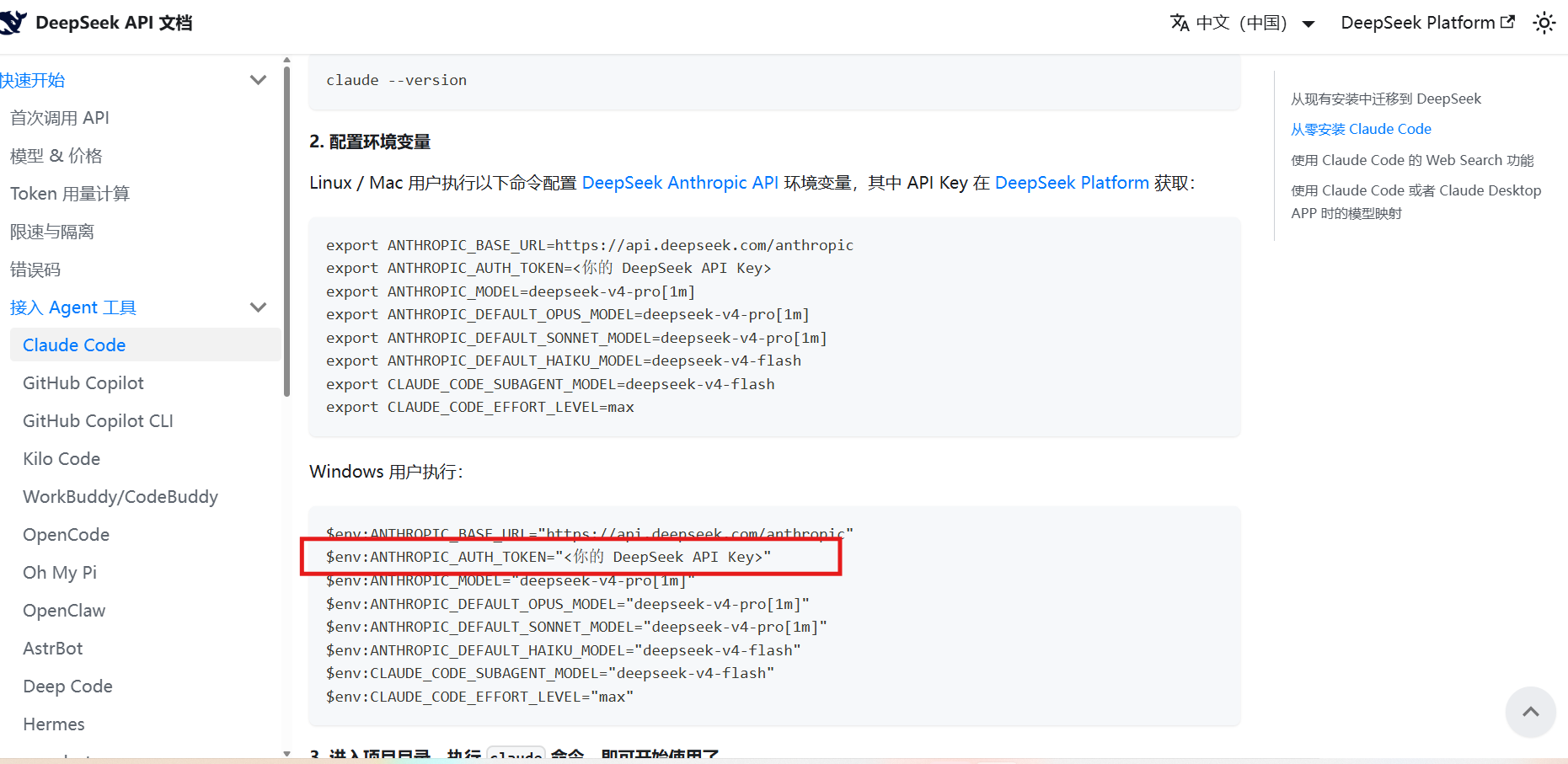The height and width of the screenshot is (764, 1568).
Task: Open GitHub Copilot CLI sidebar item
Action: [x=98, y=421]
